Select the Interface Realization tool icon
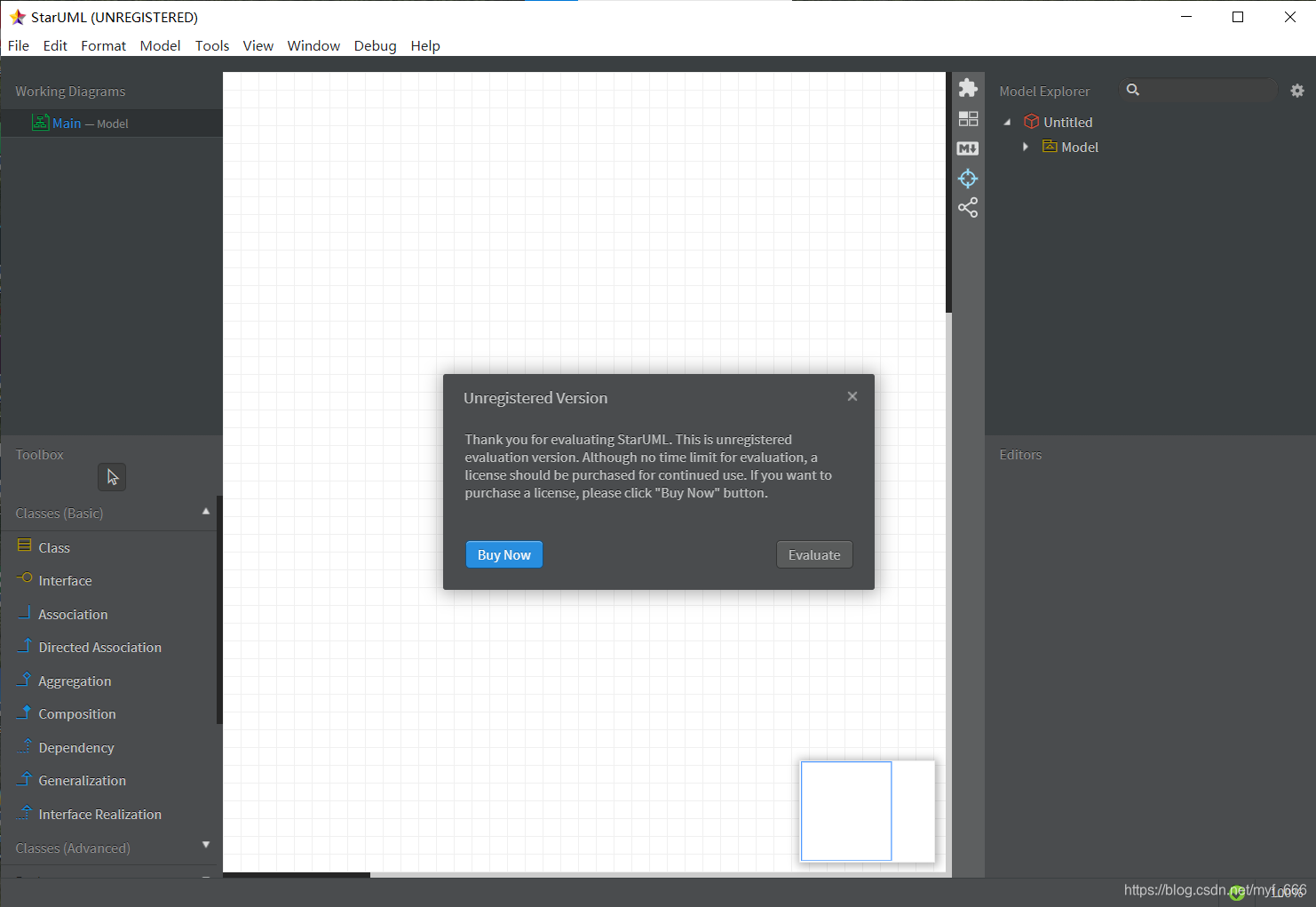The image size is (1316, 907). click(25, 812)
